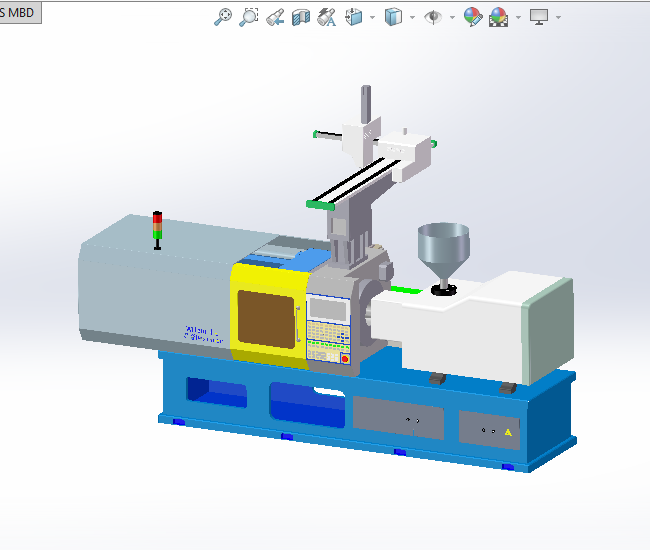The height and width of the screenshot is (550, 650).
Task: Expand View Orientation dropdown arrow
Action: 372,17
